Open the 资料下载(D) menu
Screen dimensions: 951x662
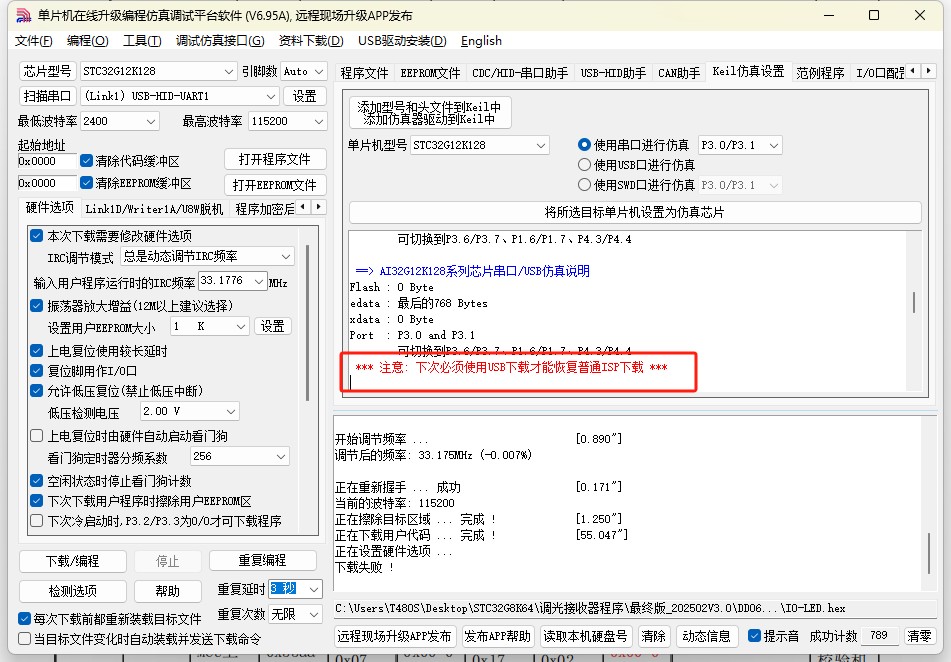coord(311,41)
